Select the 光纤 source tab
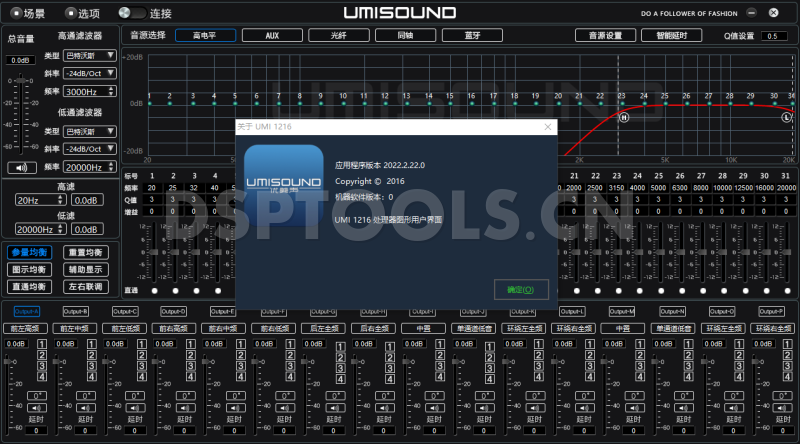The image size is (800, 444). click(x=339, y=35)
